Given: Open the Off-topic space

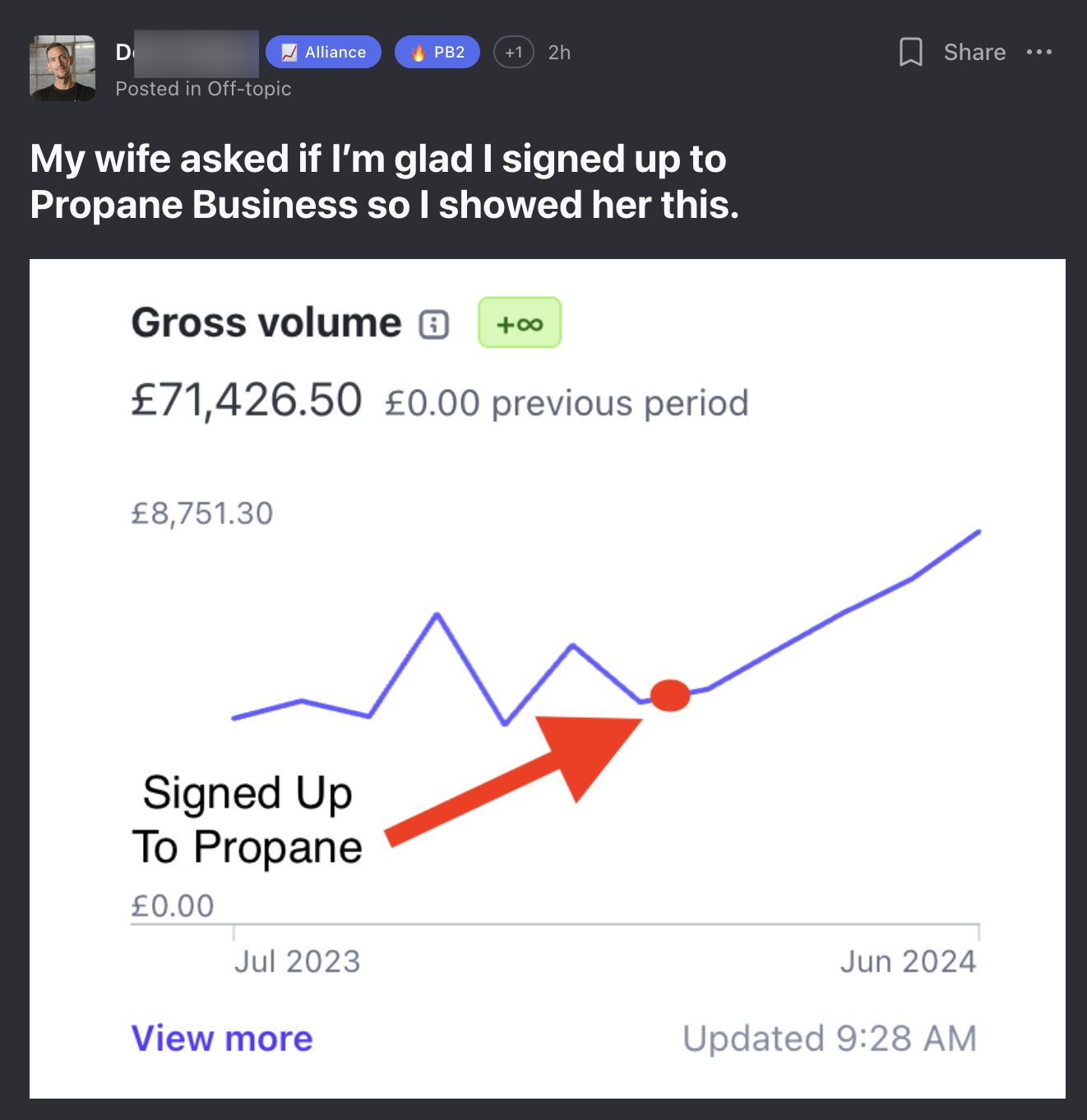Looking at the screenshot, I should [x=249, y=88].
